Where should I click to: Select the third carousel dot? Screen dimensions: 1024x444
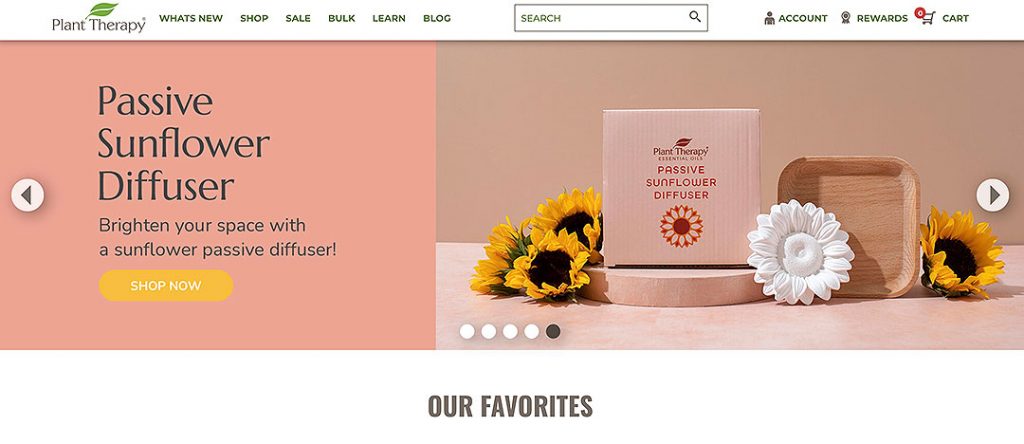point(510,332)
